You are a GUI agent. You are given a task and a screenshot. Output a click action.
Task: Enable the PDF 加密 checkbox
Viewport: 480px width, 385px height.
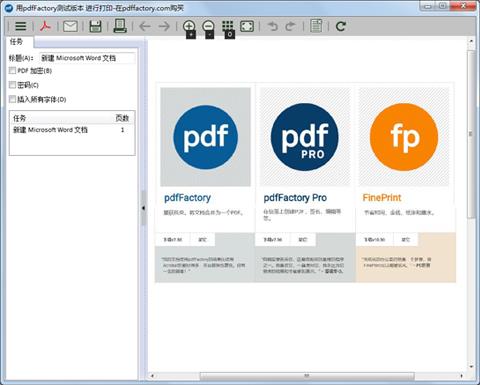tap(12, 70)
